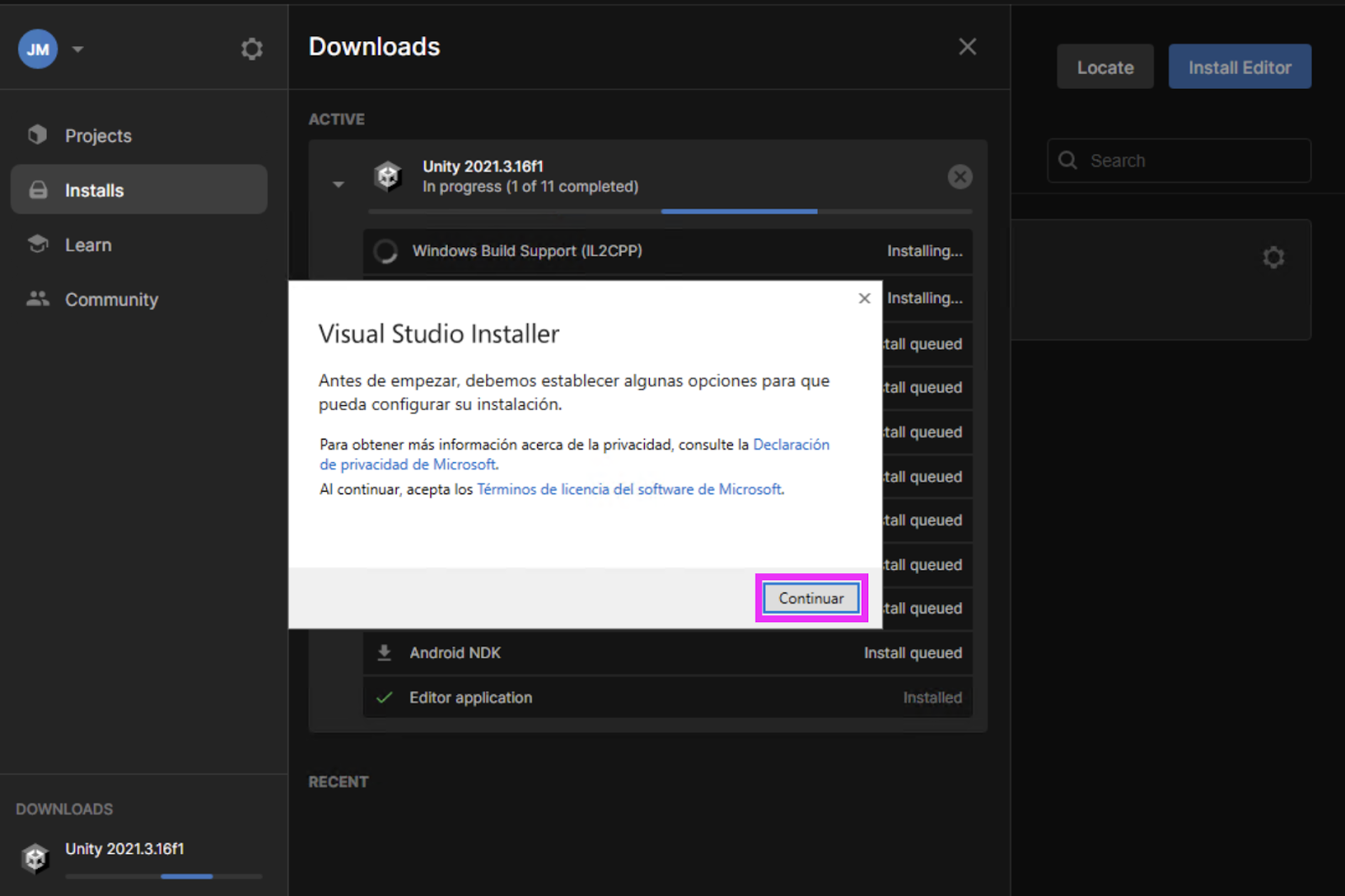
Task: Expand the account dropdown arrow
Action: pyautogui.click(x=78, y=50)
